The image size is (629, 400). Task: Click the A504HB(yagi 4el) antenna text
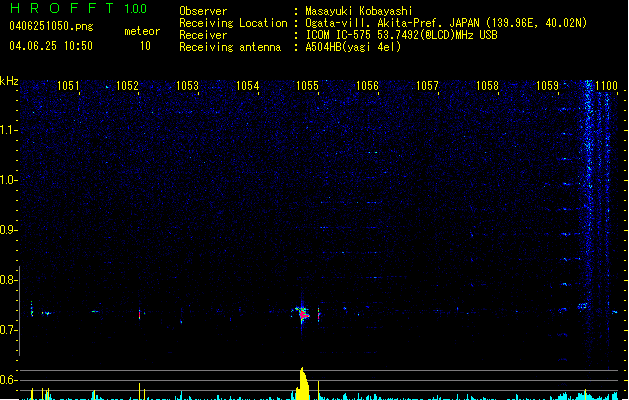(353, 47)
